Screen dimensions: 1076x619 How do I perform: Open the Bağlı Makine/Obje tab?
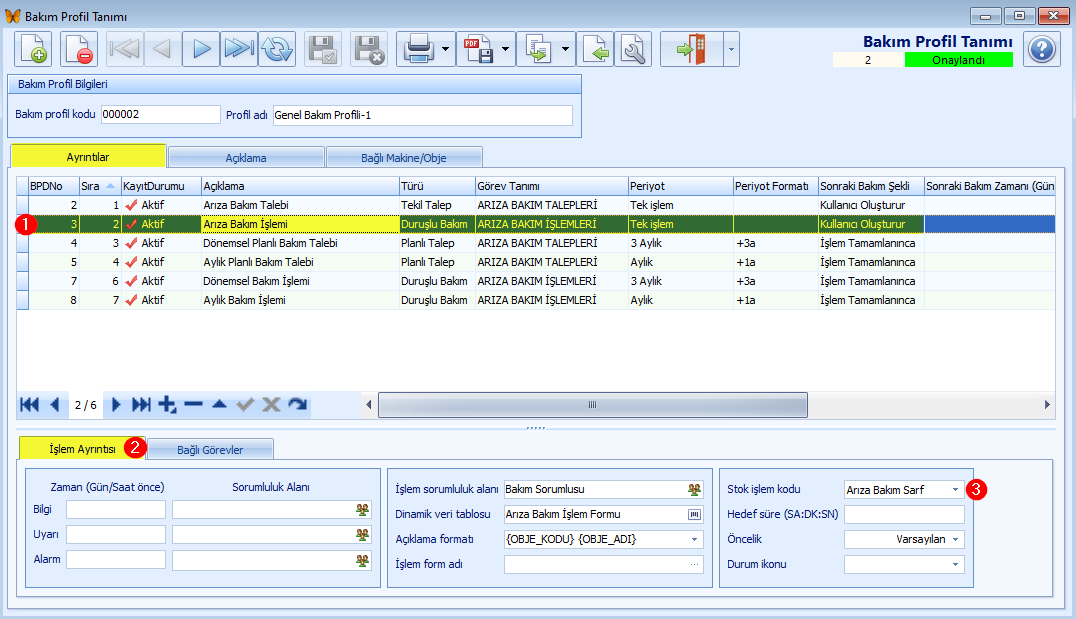tap(404, 158)
